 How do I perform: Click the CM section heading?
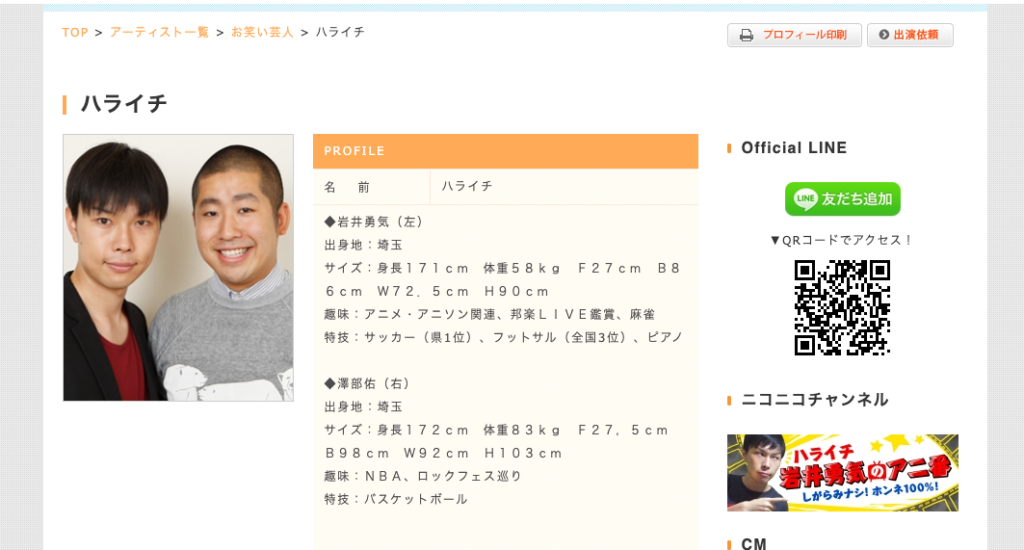click(x=754, y=543)
